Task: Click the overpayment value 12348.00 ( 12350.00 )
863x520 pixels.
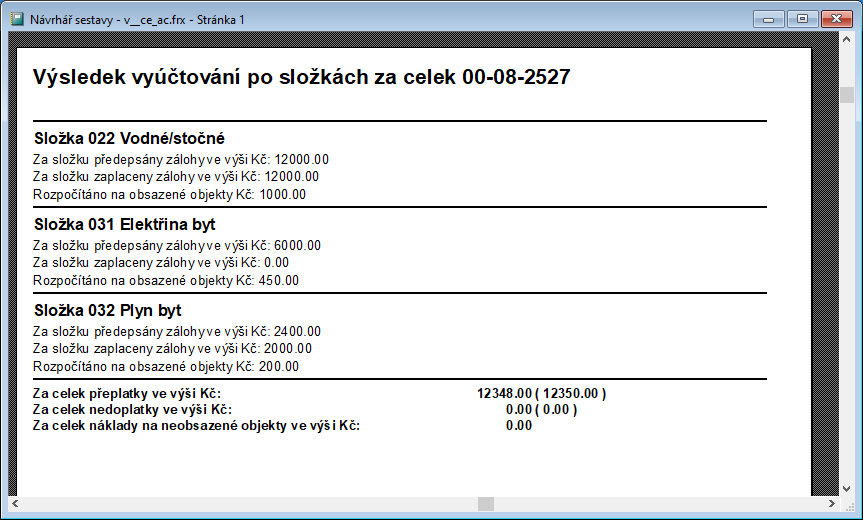Action: coord(542,393)
